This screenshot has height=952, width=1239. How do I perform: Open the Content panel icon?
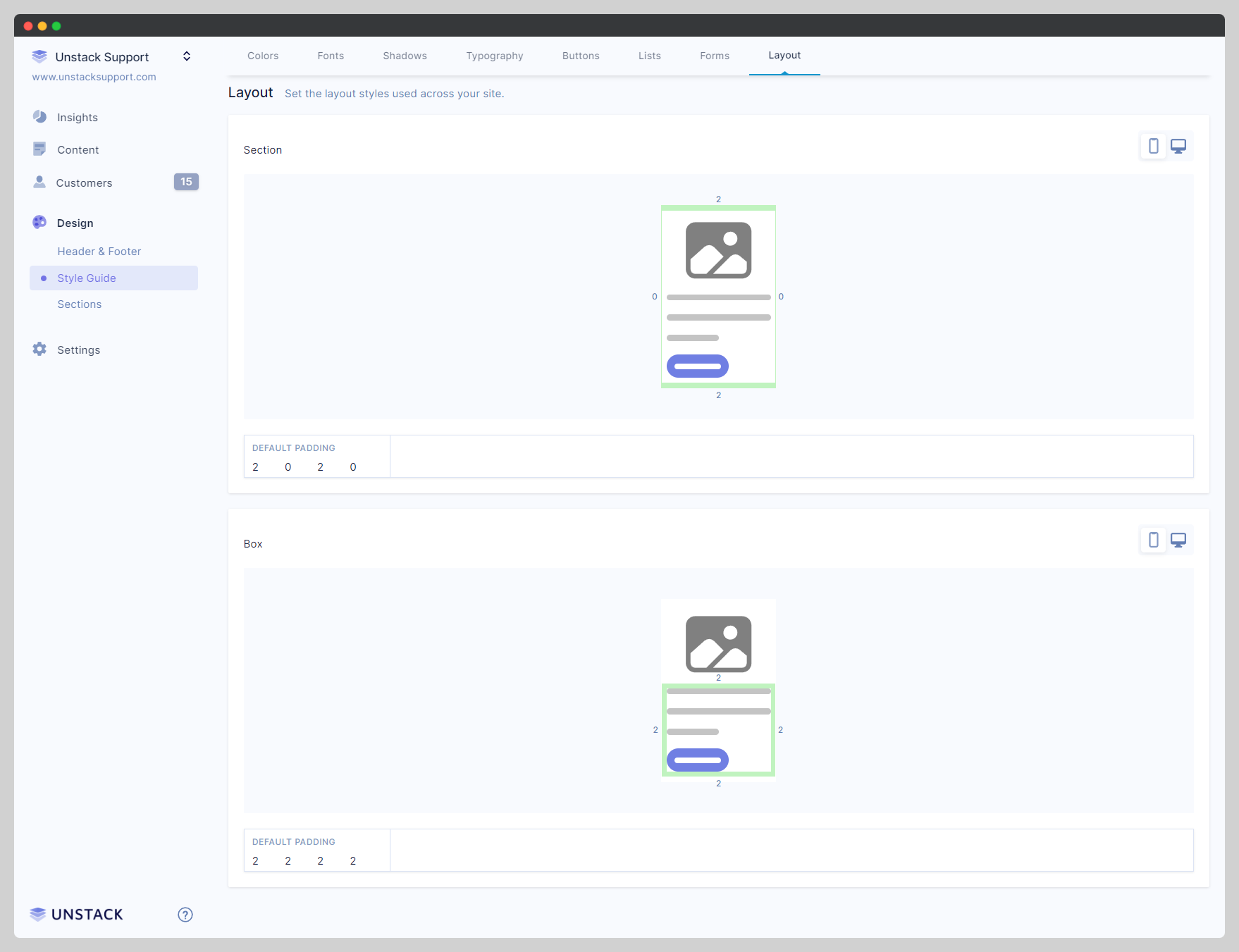click(x=40, y=149)
